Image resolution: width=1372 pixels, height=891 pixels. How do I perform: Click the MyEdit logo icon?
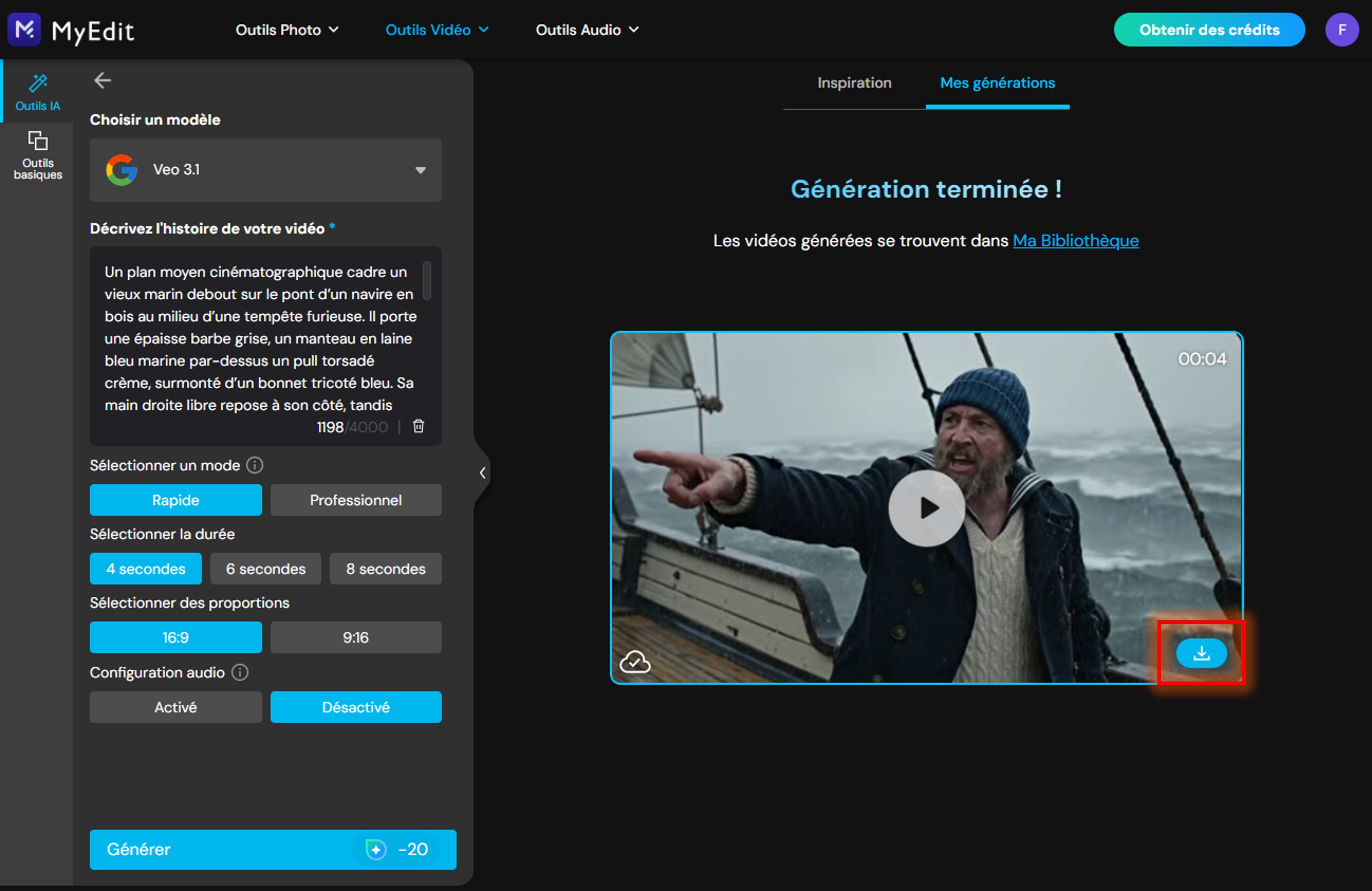click(24, 30)
